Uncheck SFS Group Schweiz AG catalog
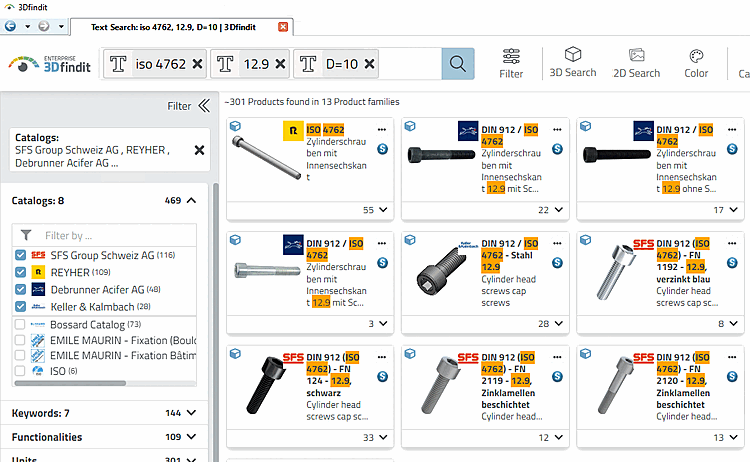750x462 pixels. (x=20, y=255)
